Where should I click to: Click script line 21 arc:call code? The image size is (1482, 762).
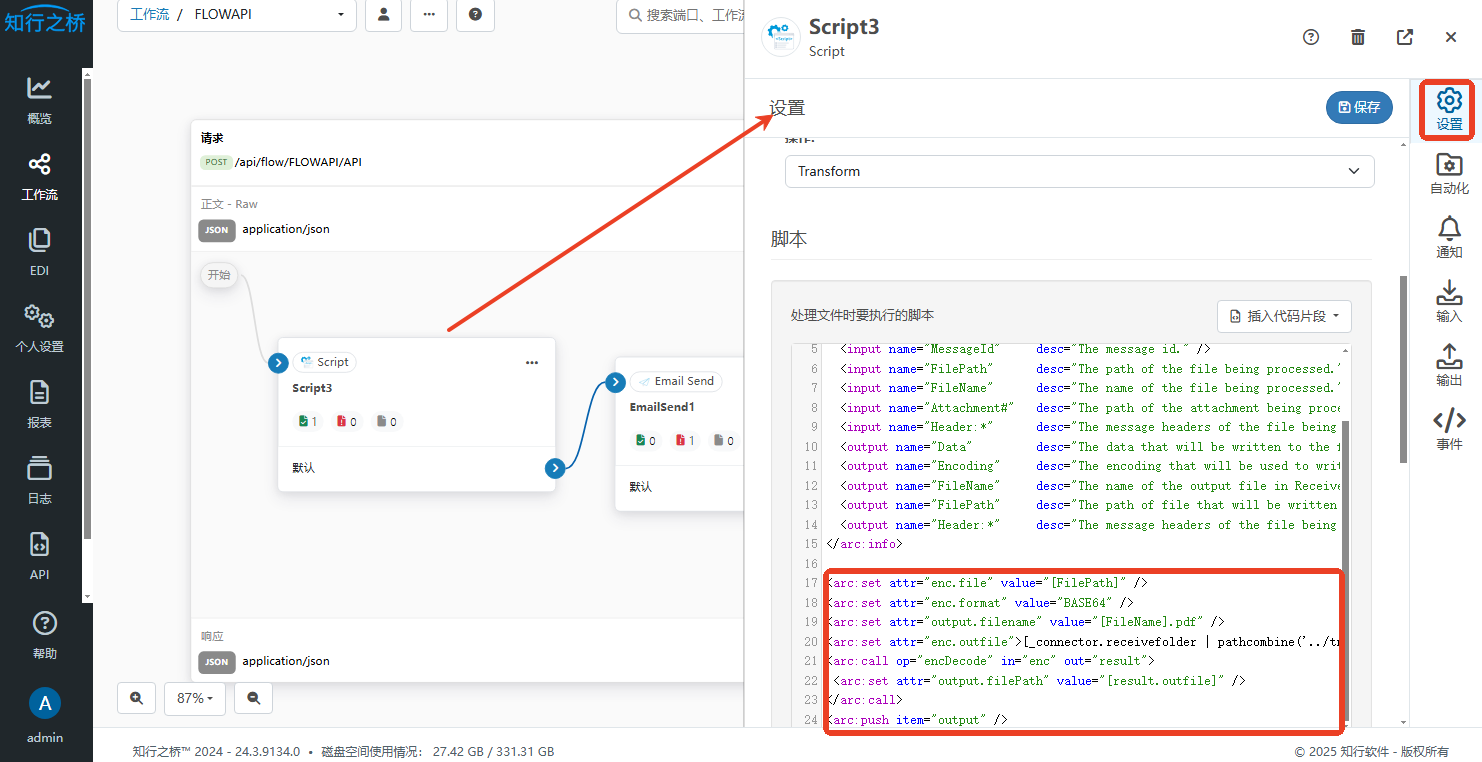(x=990, y=661)
